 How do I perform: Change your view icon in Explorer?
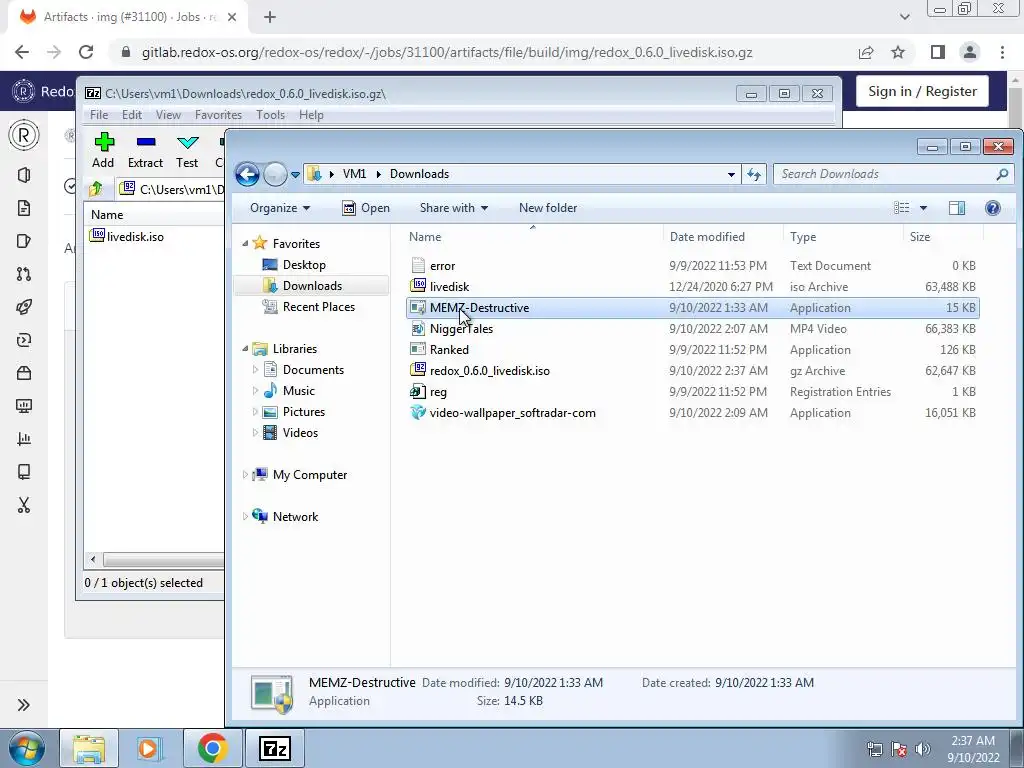[902, 208]
